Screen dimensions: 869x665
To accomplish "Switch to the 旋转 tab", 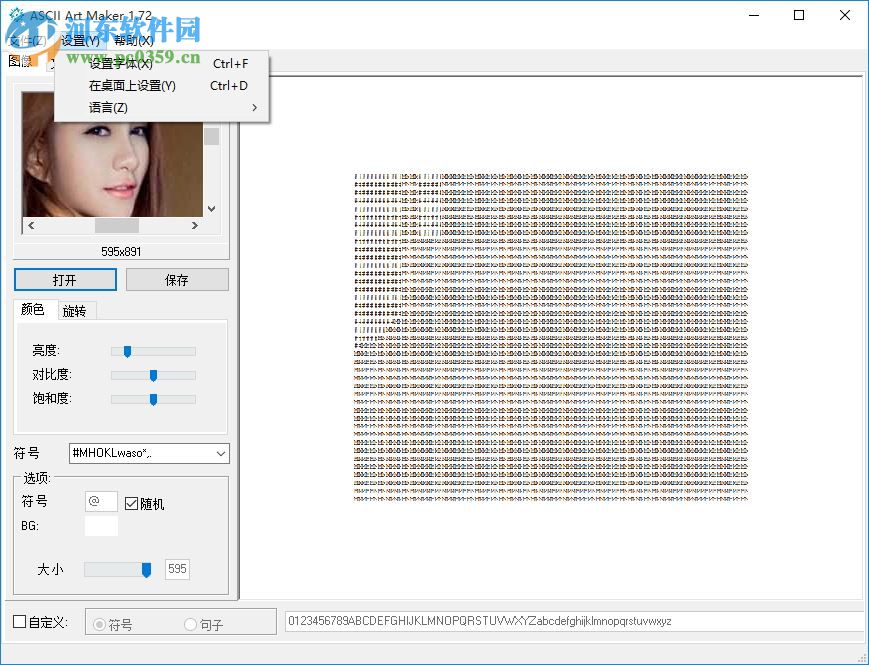I will pos(73,310).
